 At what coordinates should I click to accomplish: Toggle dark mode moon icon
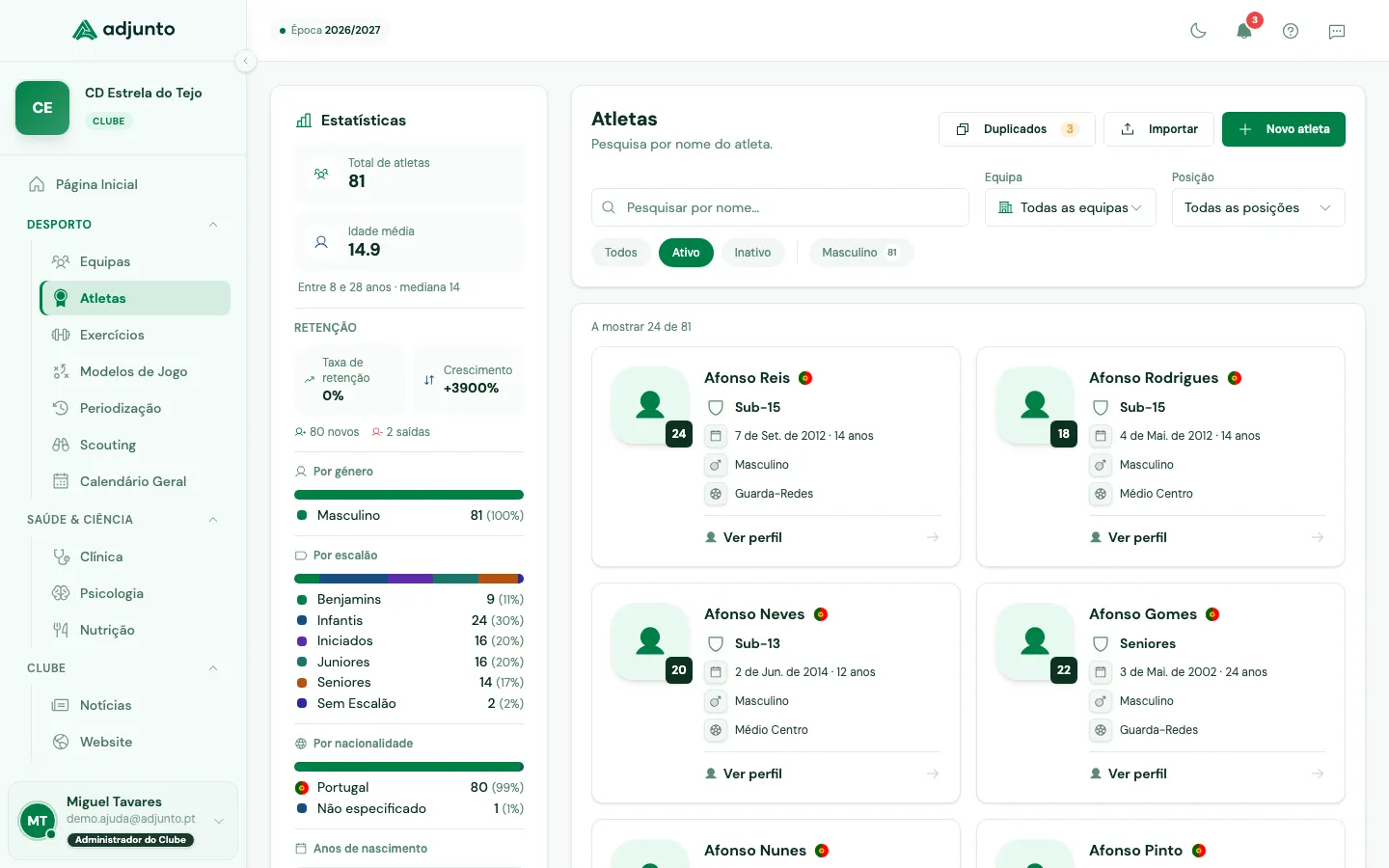point(1198,31)
